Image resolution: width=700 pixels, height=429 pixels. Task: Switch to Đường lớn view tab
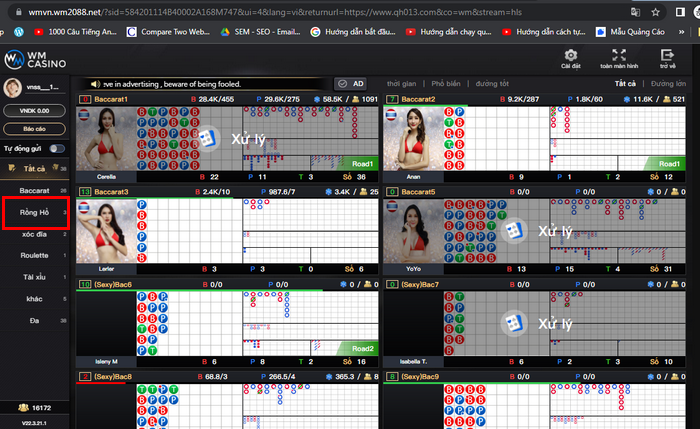[x=668, y=83]
